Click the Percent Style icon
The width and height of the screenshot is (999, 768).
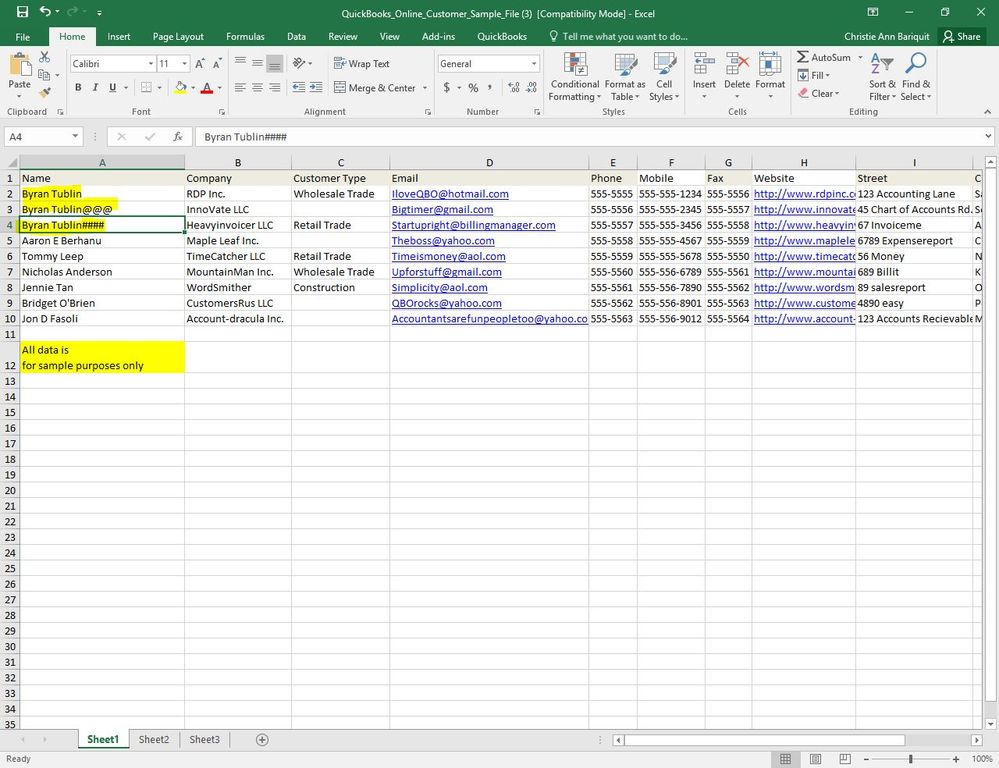click(473, 88)
